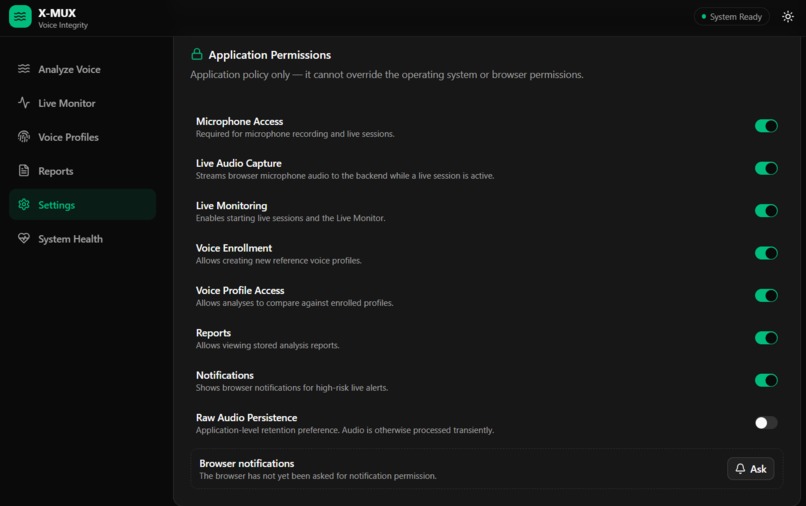The width and height of the screenshot is (806, 506).
Task: Turn off Live Audio Capture switch
Action: 766,168
